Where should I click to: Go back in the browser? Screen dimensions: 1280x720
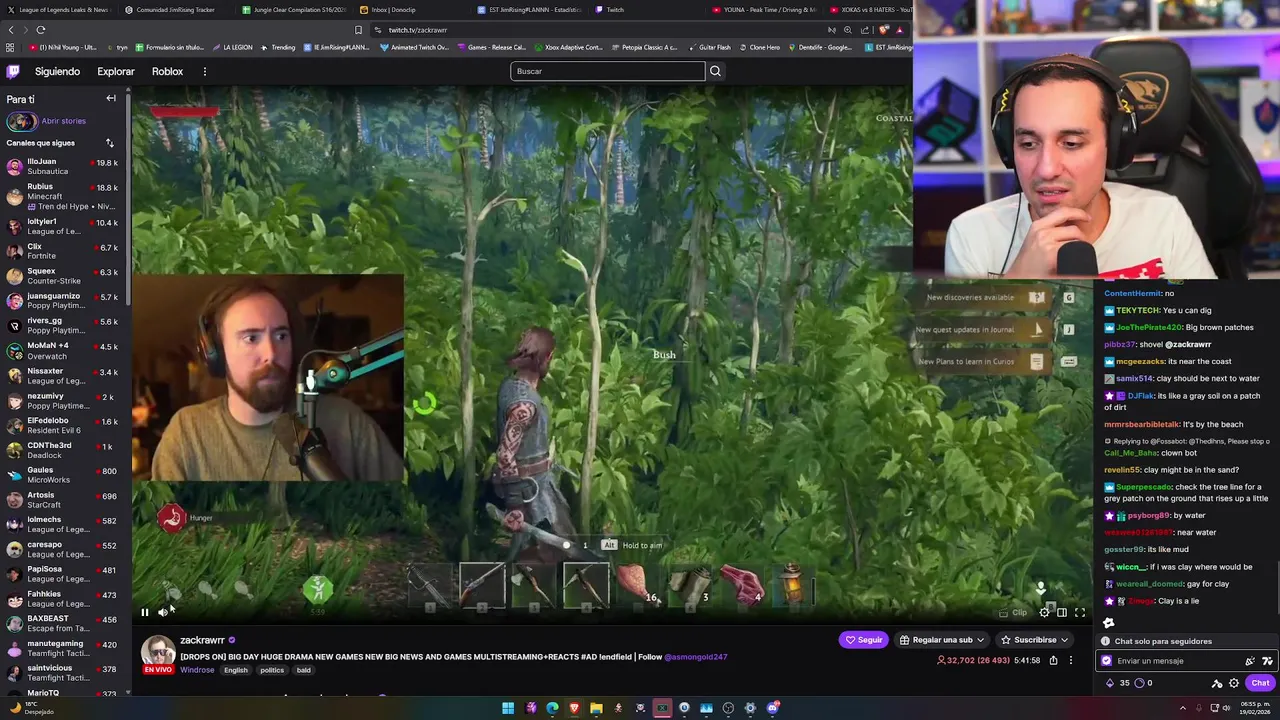[x=11, y=30]
